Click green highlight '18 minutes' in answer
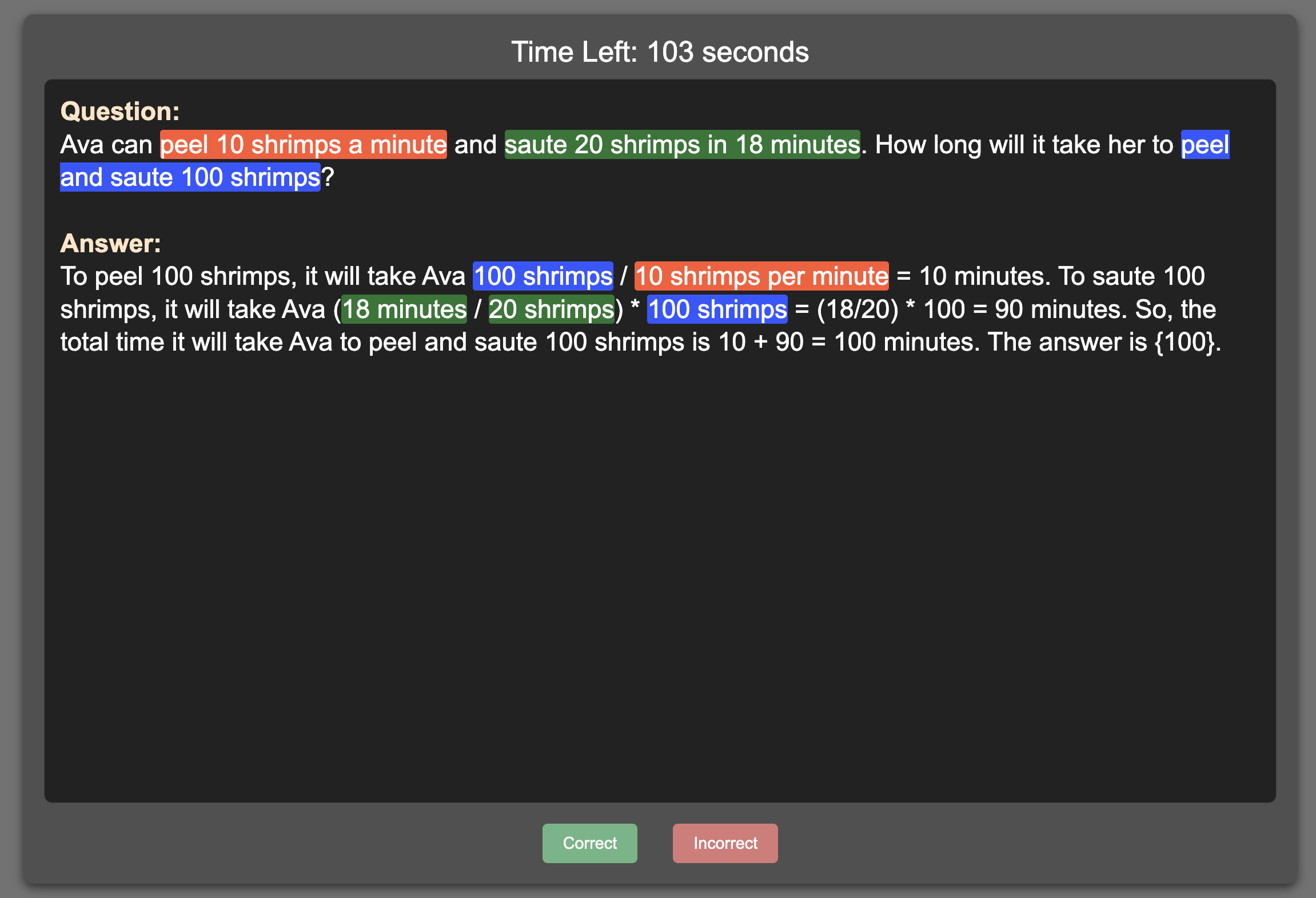1316x898 pixels. [x=404, y=309]
